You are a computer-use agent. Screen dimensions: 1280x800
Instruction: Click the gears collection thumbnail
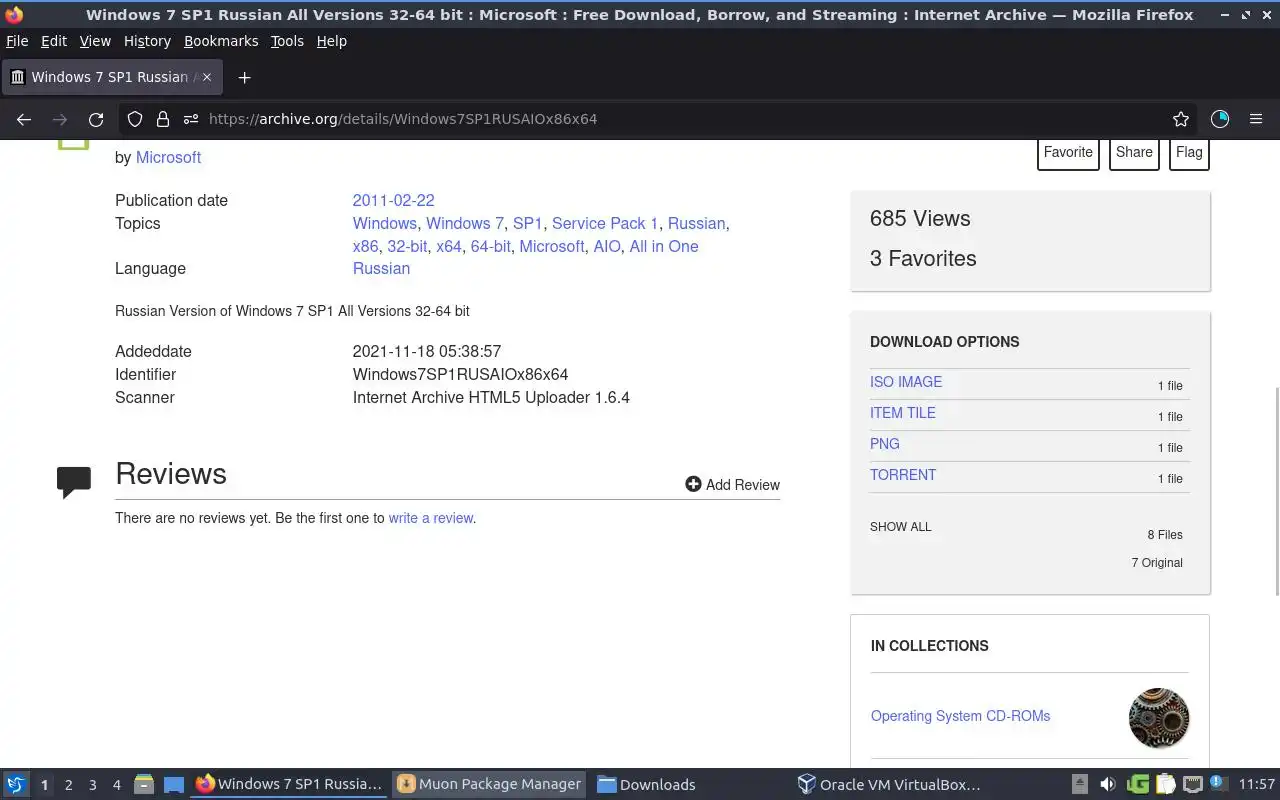(1159, 718)
